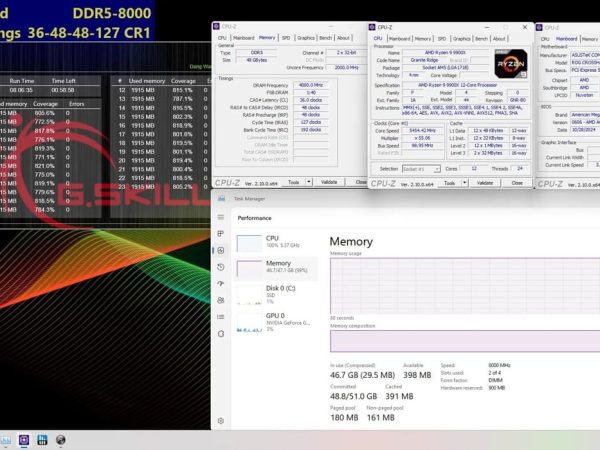Switch to Graphics tab in front CPU-Z window
Viewport: 600px width, 450px height.
pos(461,39)
